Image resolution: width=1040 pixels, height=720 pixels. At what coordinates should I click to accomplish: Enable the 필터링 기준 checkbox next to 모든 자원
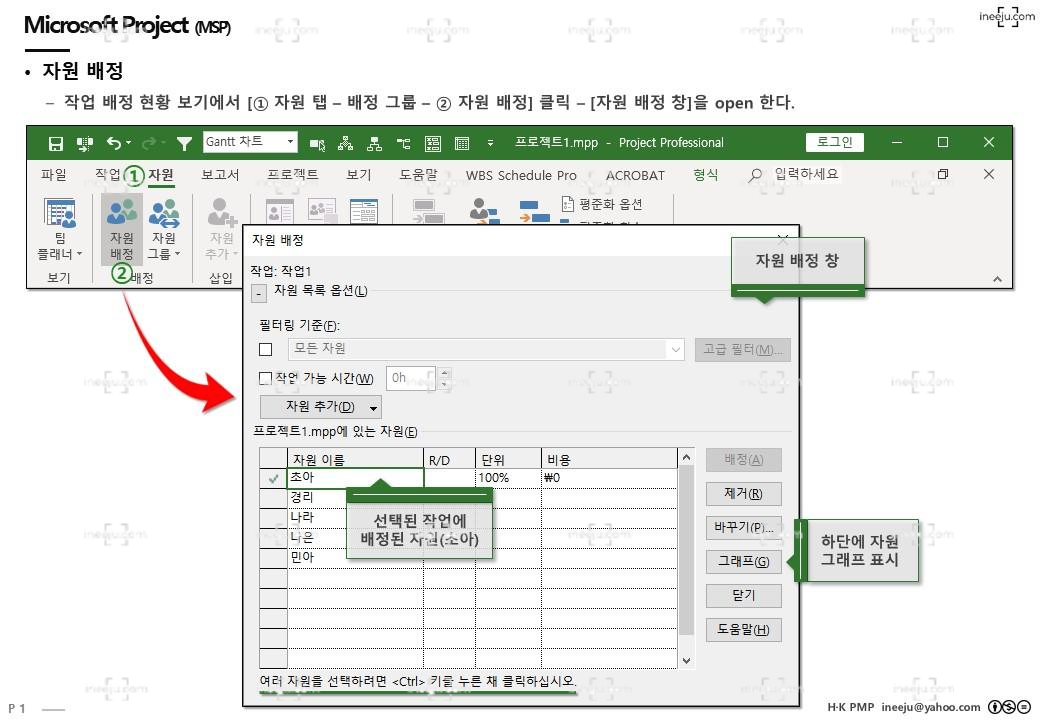(266, 349)
